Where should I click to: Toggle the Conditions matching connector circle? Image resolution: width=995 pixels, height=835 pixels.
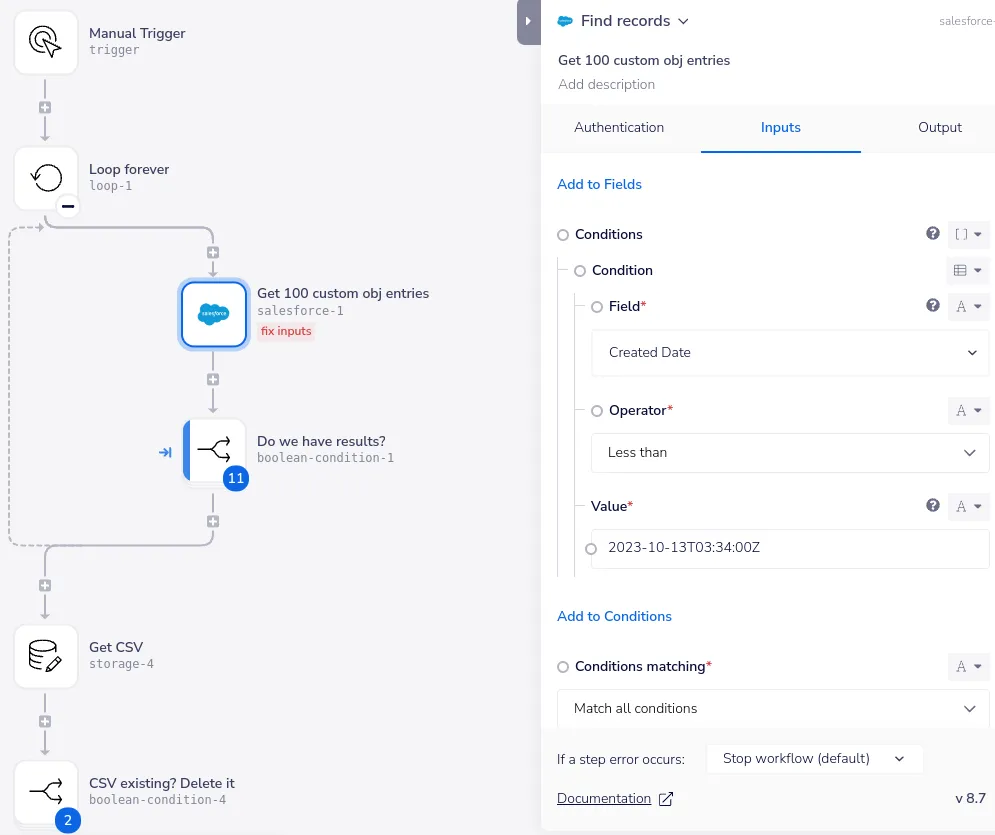coord(563,667)
